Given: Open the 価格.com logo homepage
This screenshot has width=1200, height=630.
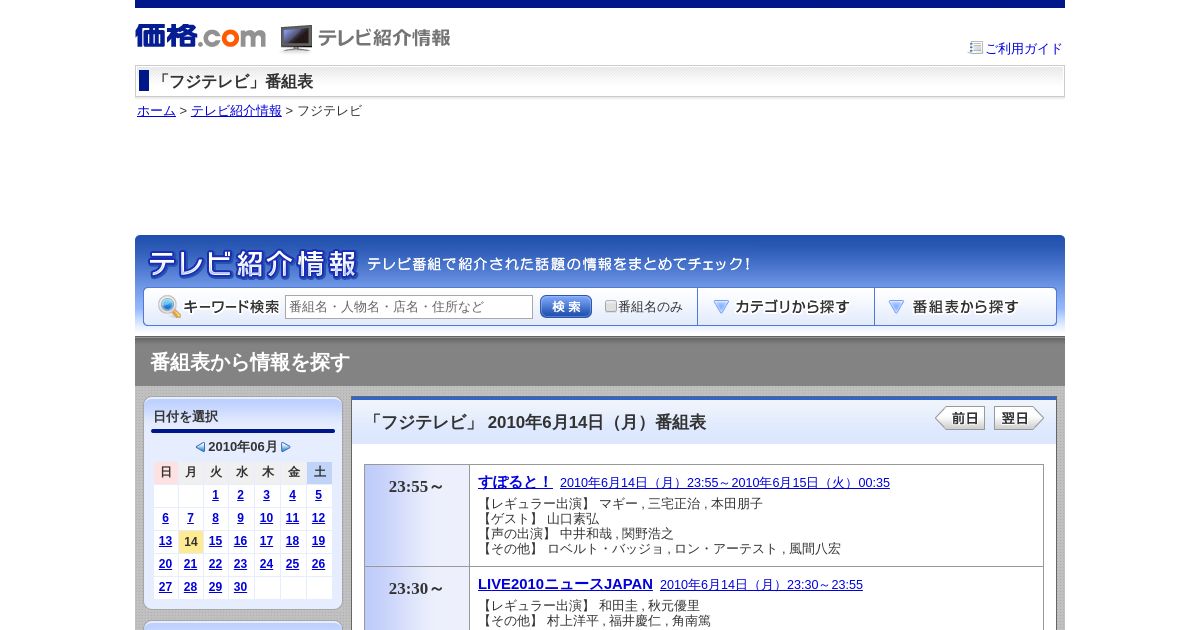Looking at the screenshot, I should click(200, 36).
